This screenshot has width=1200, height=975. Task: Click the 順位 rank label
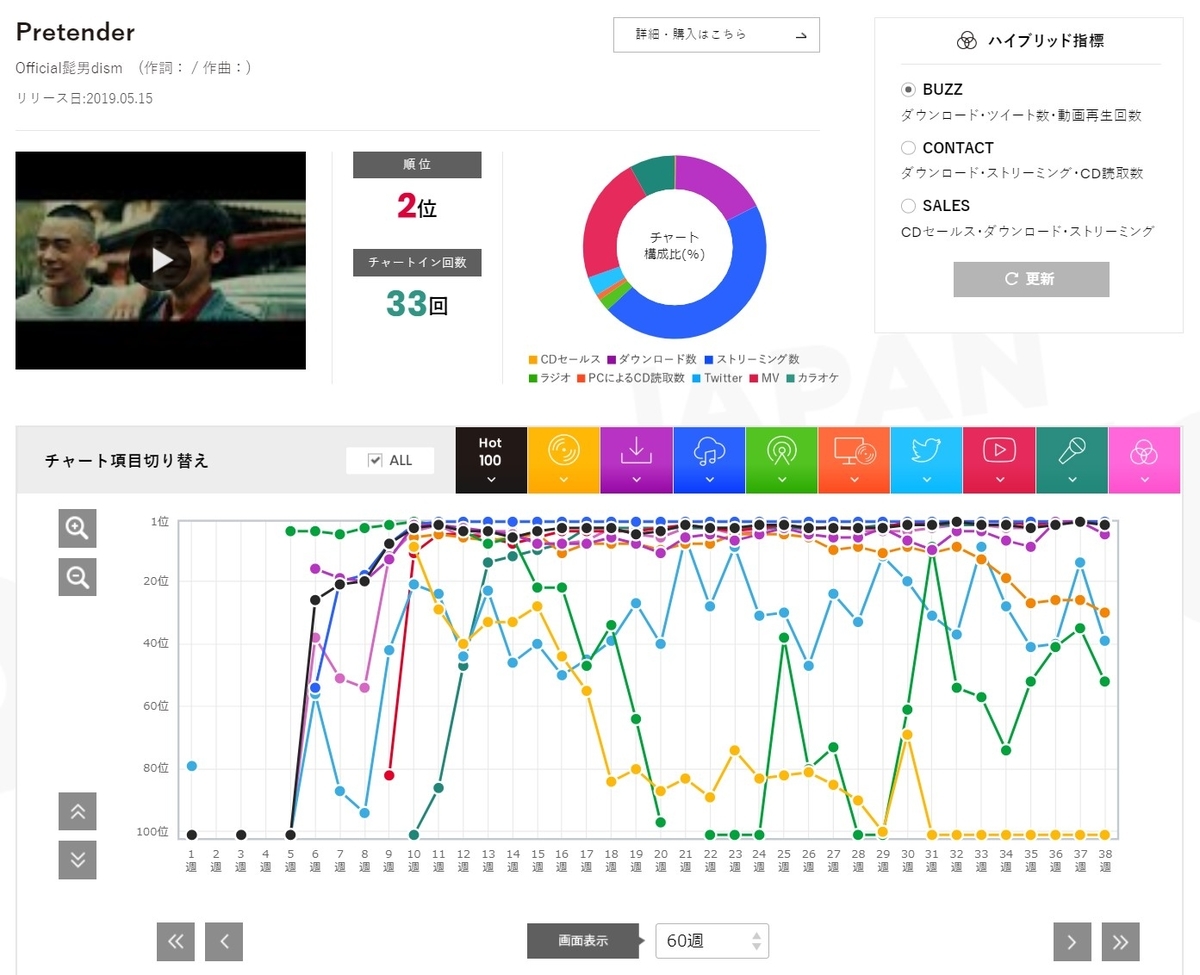click(x=417, y=165)
